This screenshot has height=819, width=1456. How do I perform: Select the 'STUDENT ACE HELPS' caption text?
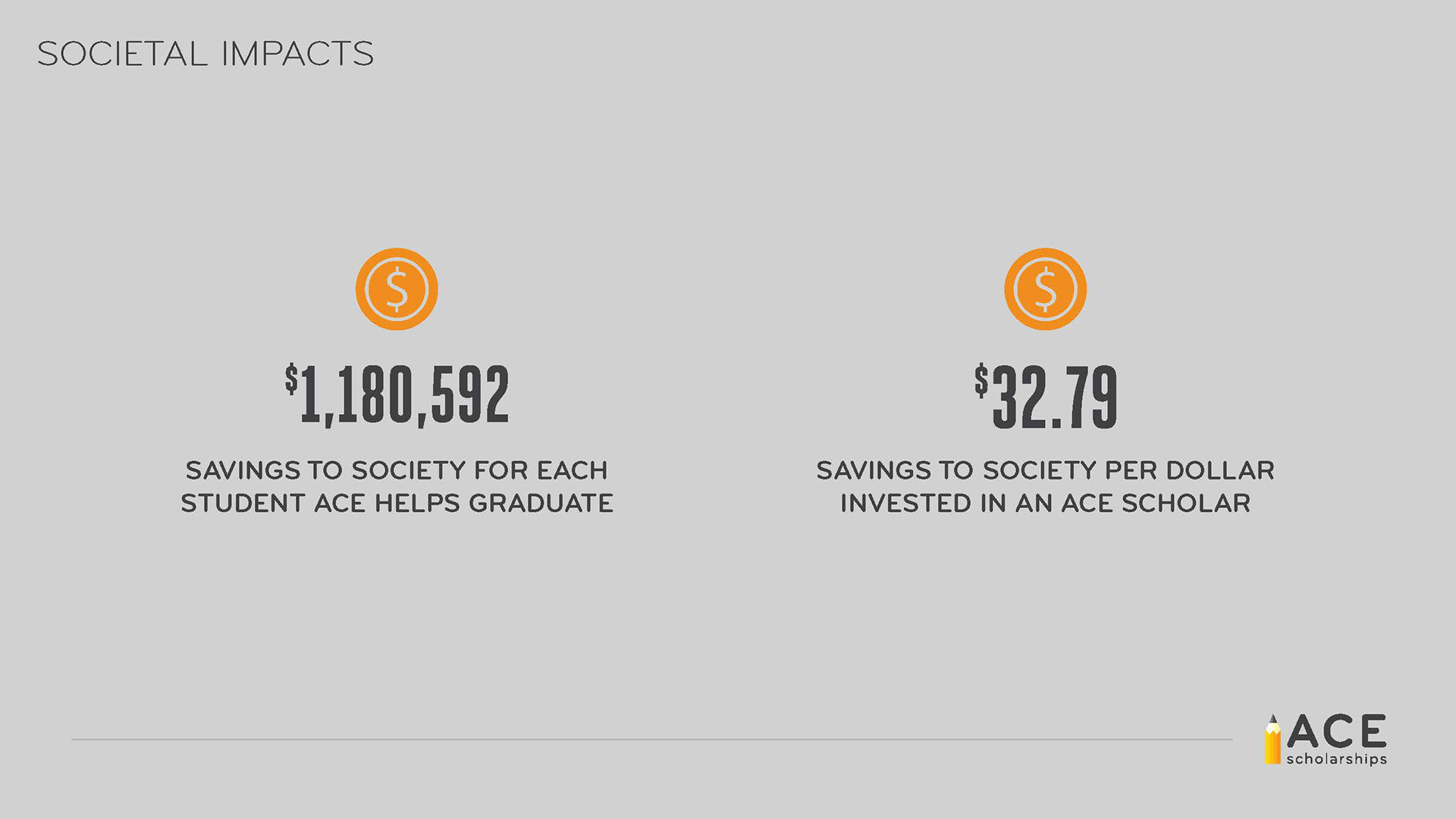[x=321, y=503]
